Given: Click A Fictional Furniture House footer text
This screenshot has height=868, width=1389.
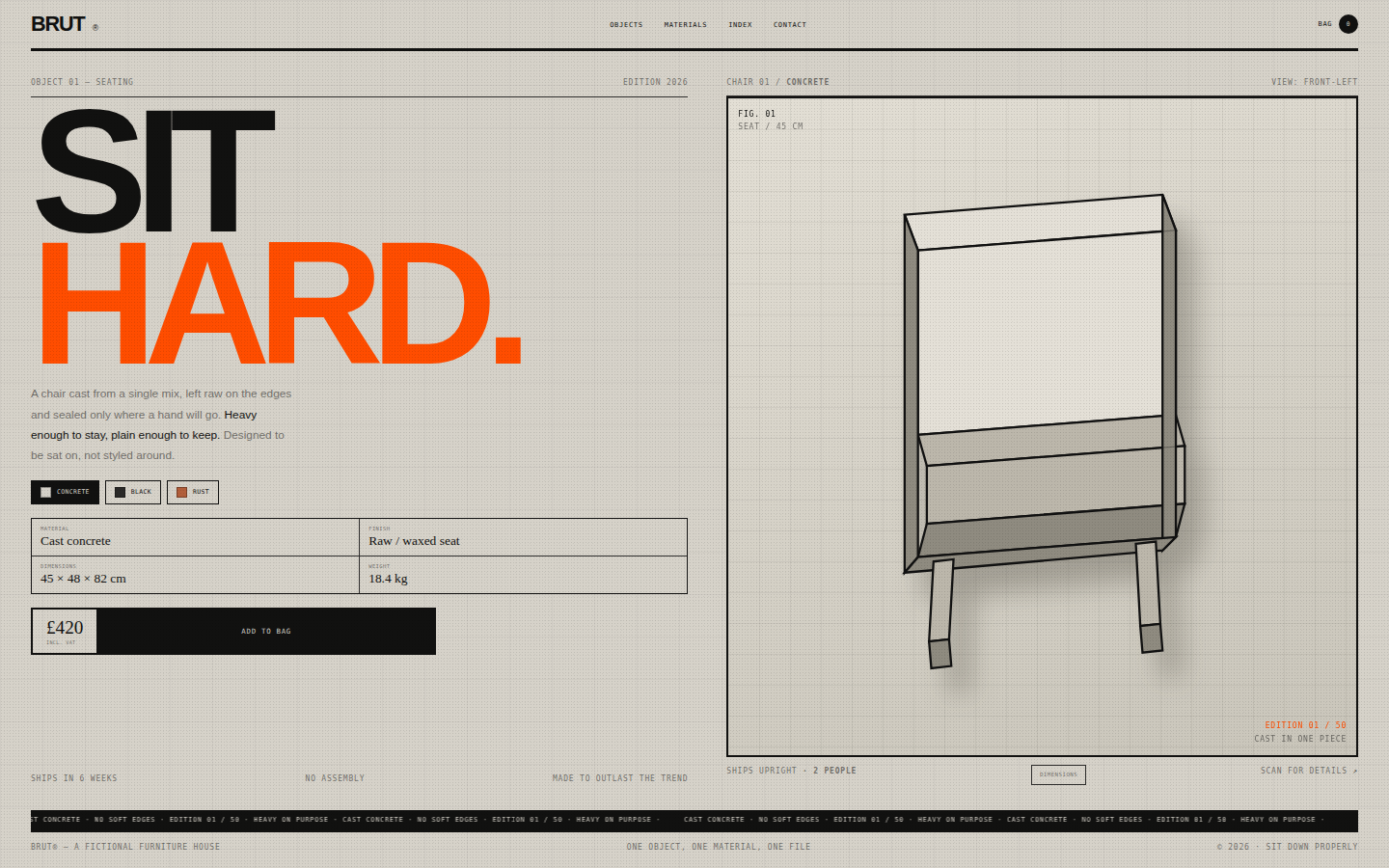Looking at the screenshot, I should click(x=125, y=847).
